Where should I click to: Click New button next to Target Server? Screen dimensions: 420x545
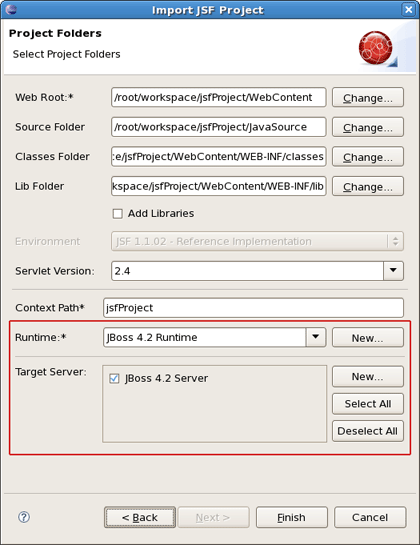click(368, 376)
